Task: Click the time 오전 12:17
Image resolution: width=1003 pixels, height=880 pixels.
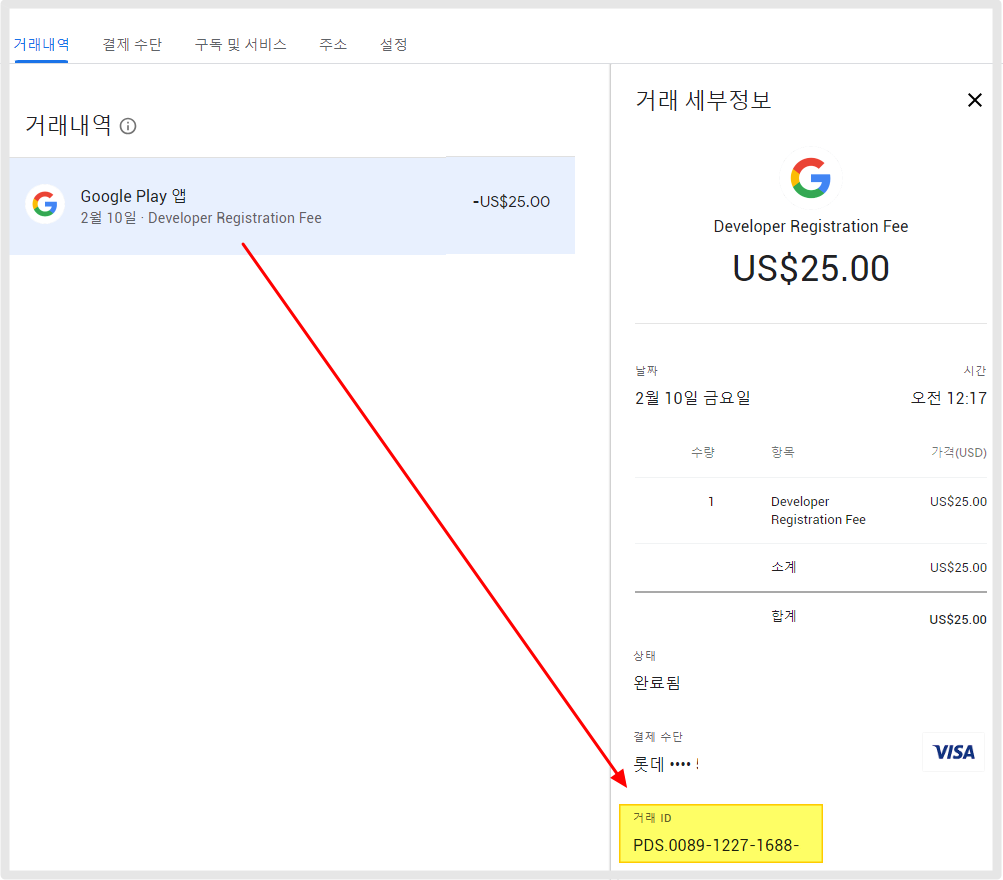Action: tap(949, 398)
